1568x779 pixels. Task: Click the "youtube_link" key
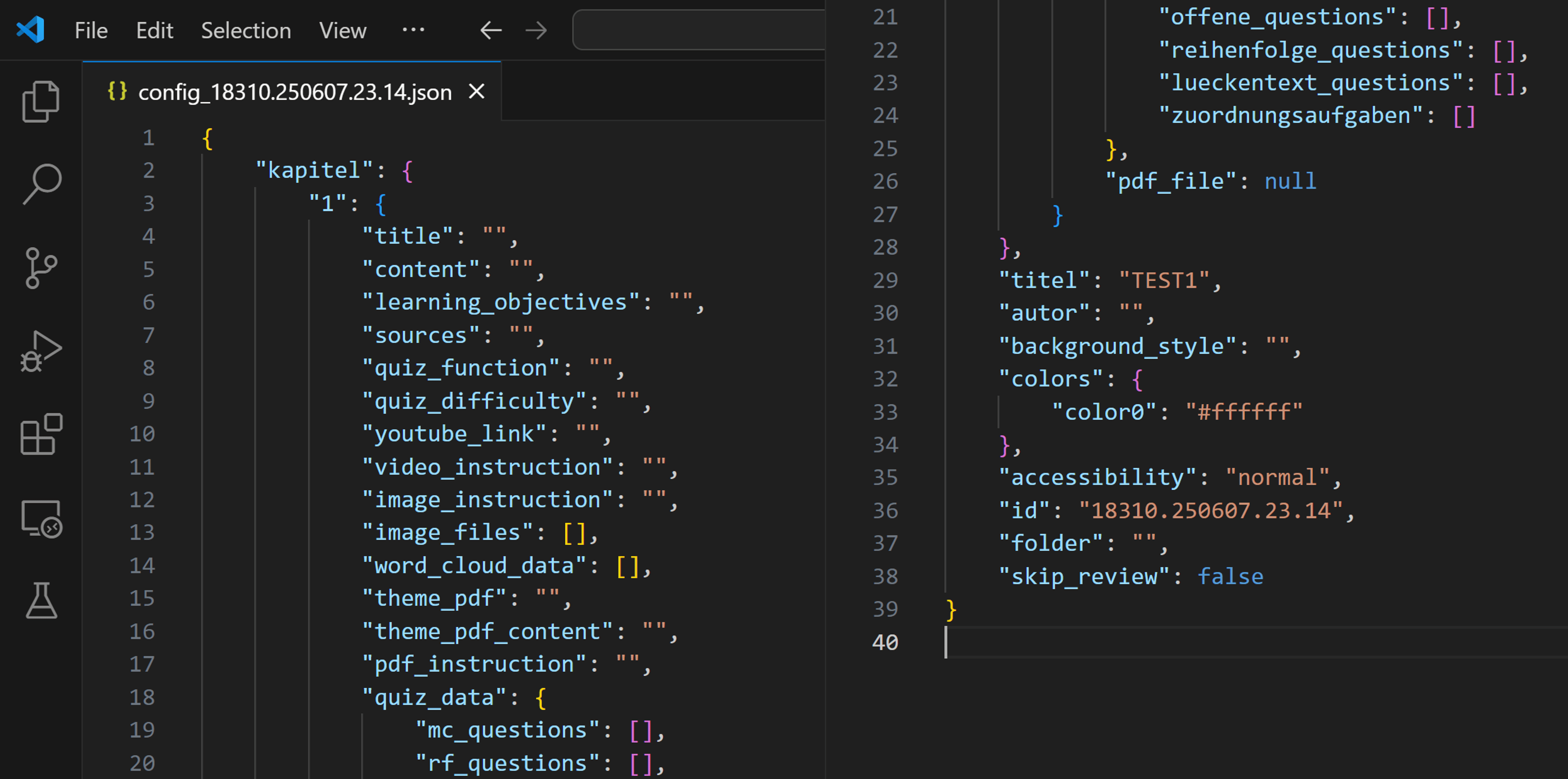pyautogui.click(x=455, y=434)
